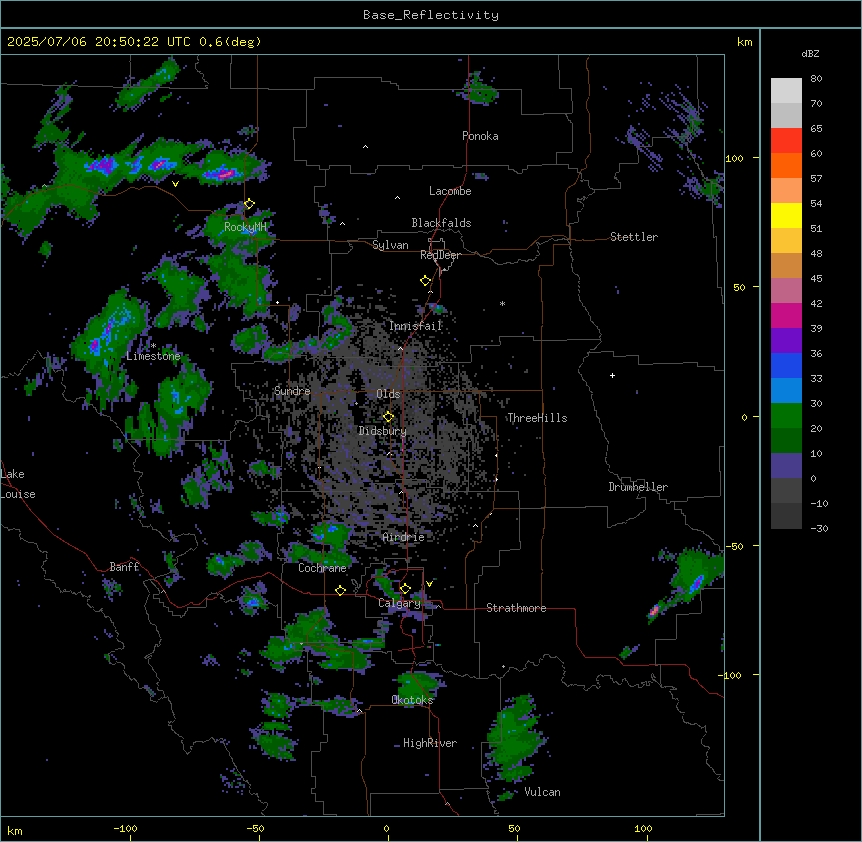Click the ThreeHills label
Screen dimensions: 862x842
(x=537, y=418)
